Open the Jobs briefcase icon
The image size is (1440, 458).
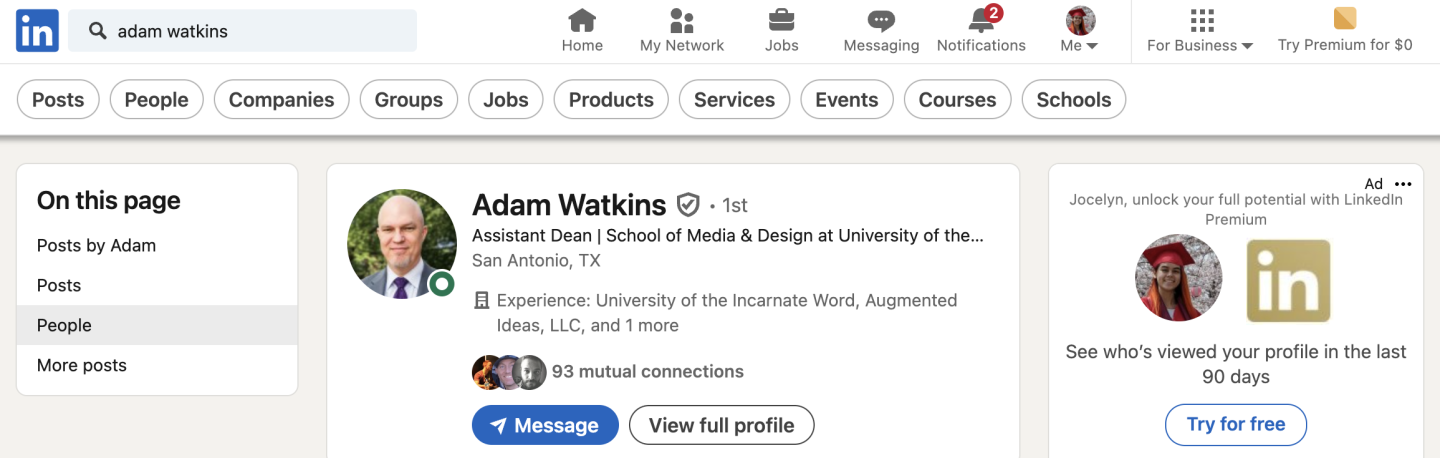click(781, 20)
